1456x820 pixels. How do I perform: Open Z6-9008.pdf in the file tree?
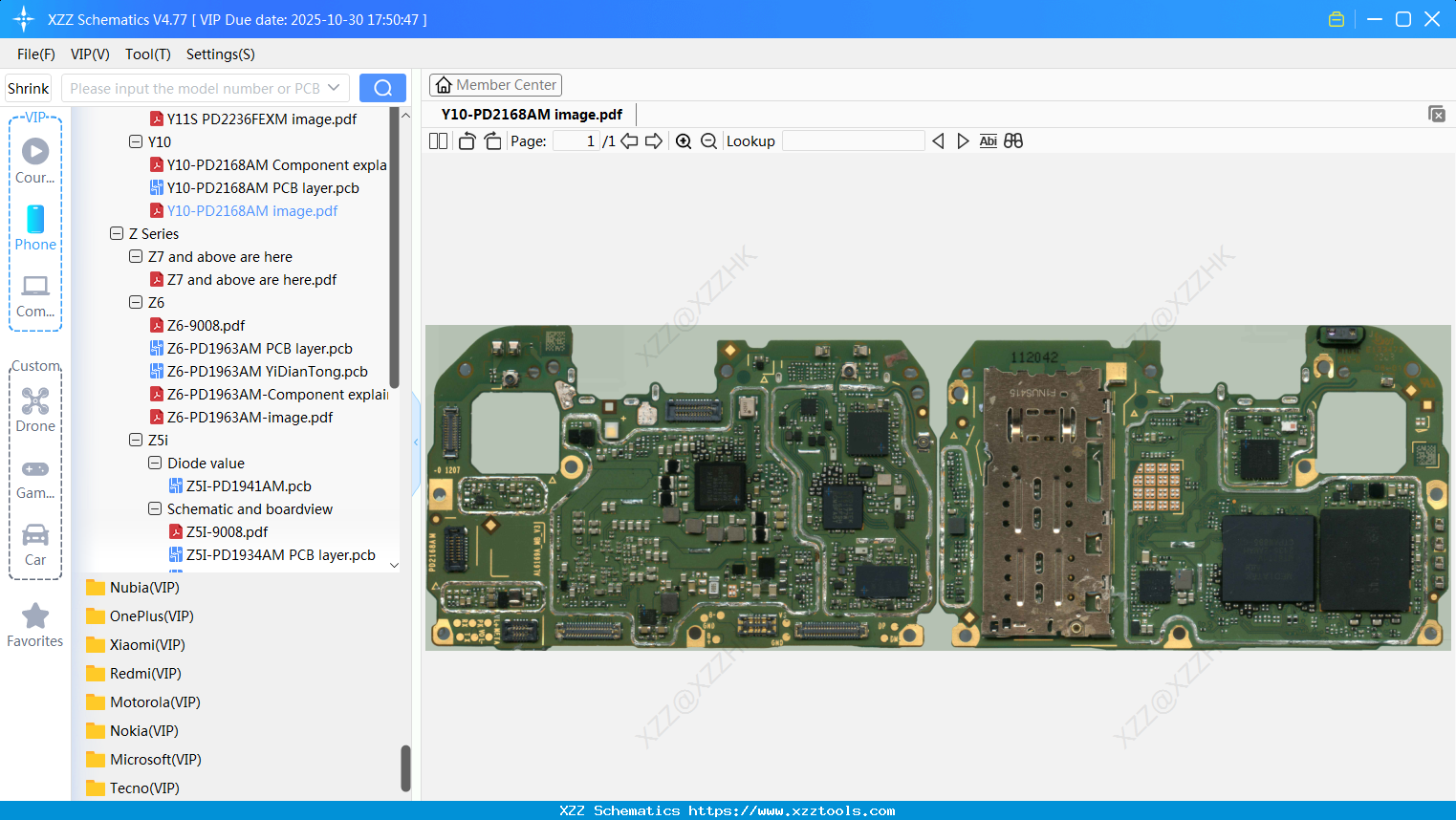(206, 326)
